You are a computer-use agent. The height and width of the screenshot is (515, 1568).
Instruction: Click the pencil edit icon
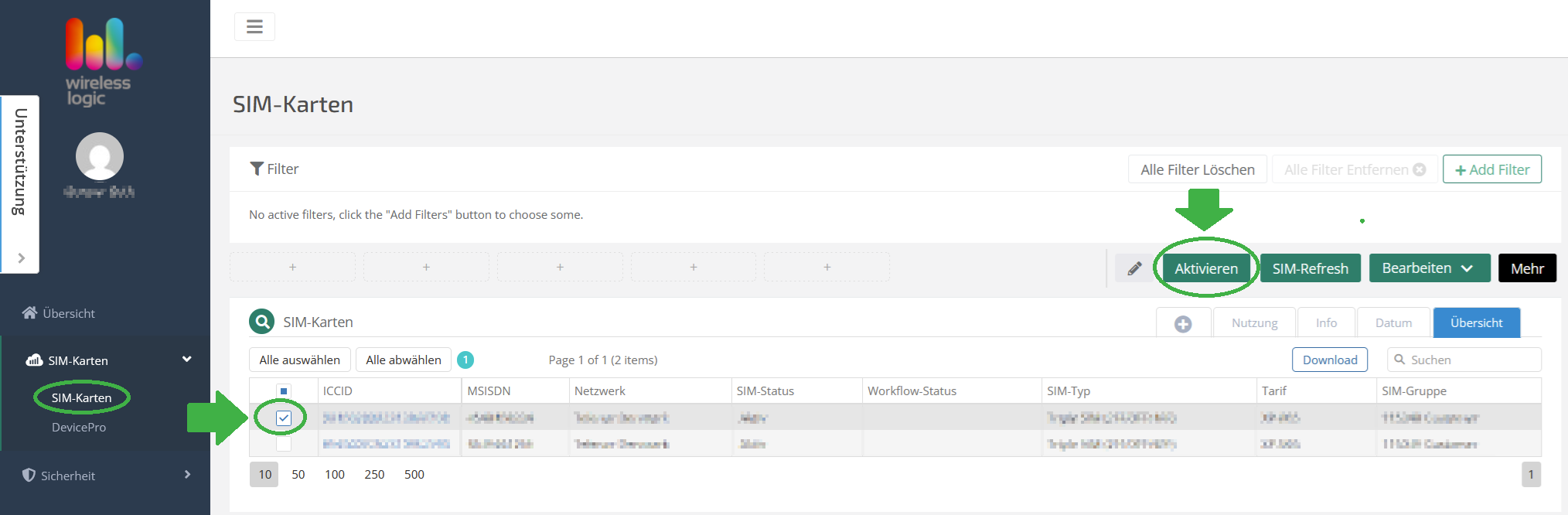[x=1134, y=268]
